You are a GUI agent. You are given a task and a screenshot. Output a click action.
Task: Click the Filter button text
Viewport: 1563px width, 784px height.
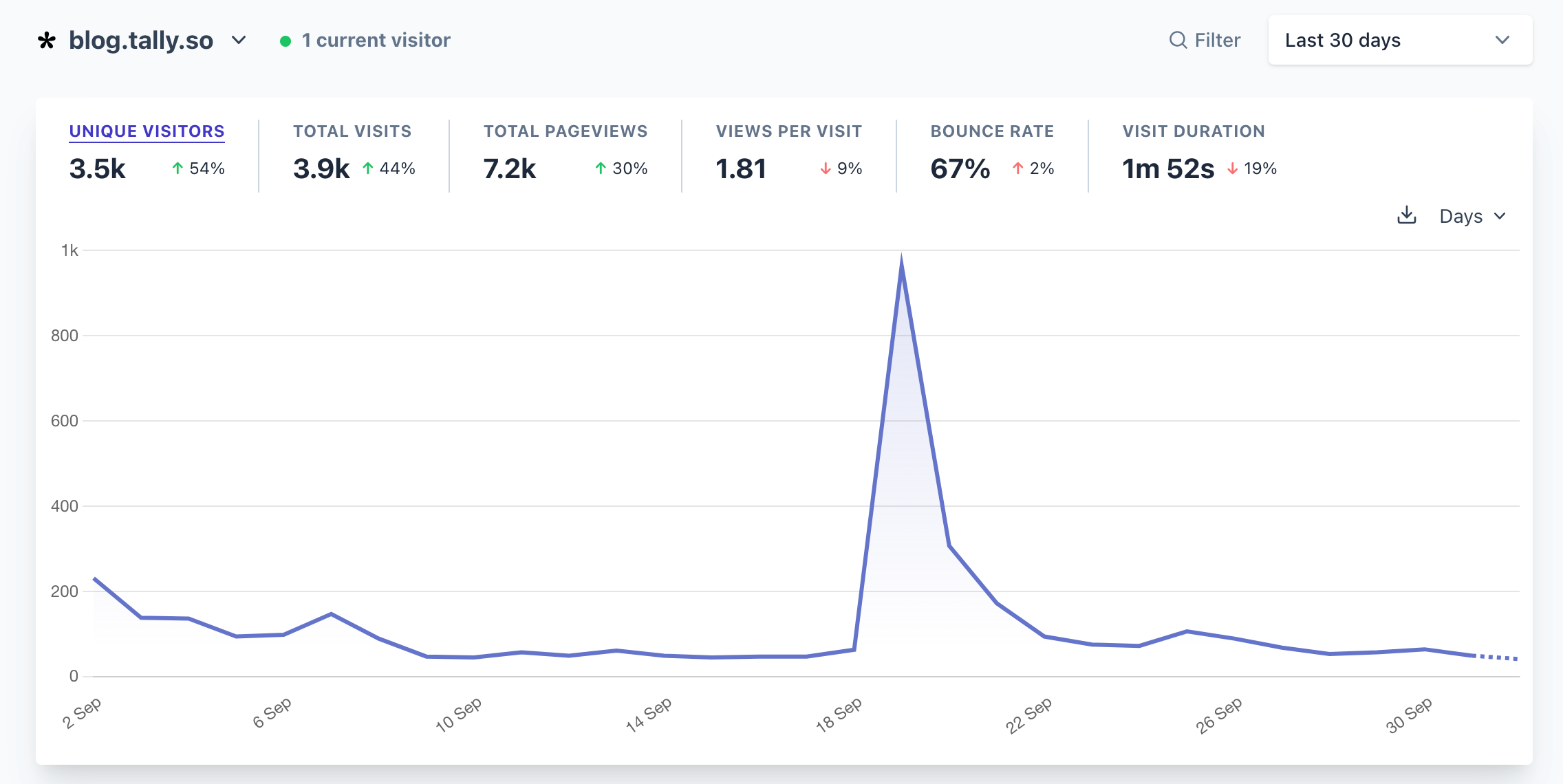1217,40
